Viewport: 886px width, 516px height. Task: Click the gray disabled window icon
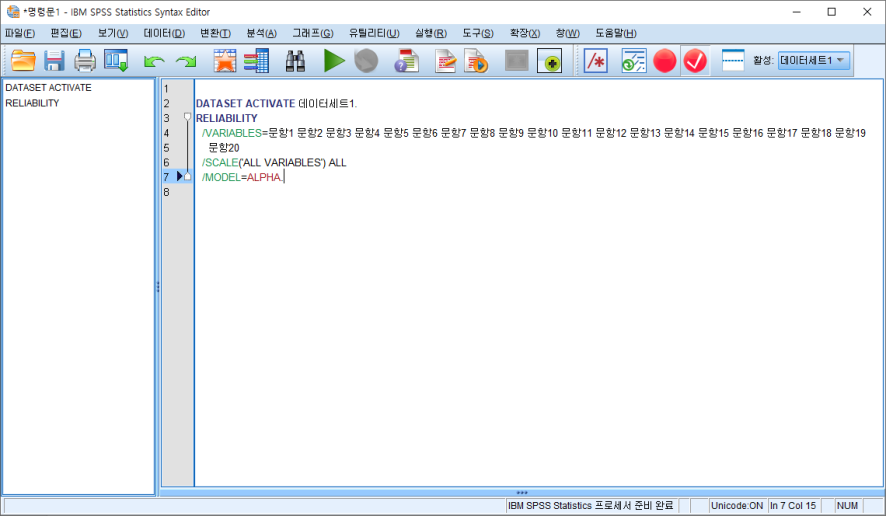coord(516,60)
